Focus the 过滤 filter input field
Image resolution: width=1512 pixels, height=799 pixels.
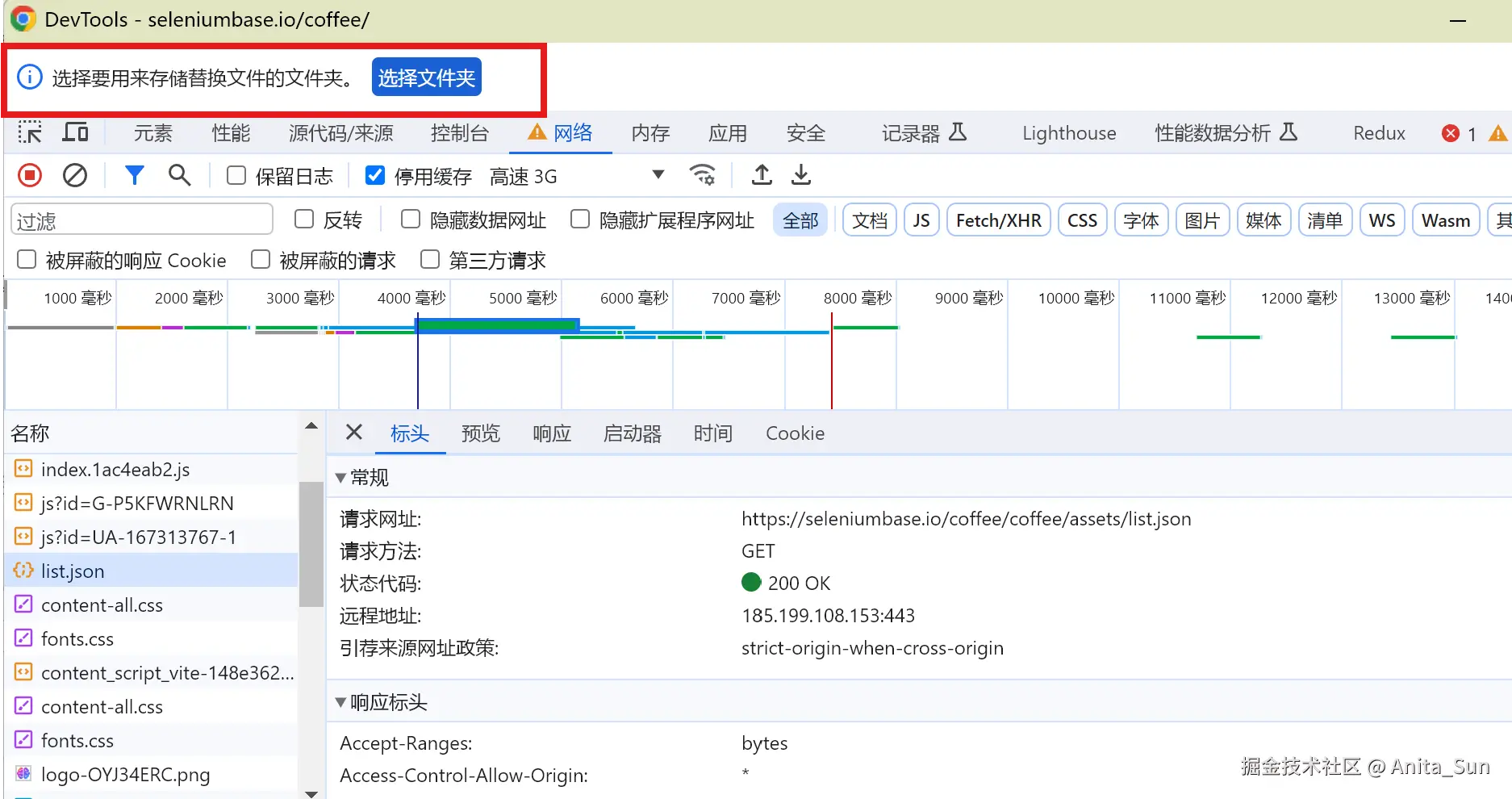click(142, 220)
